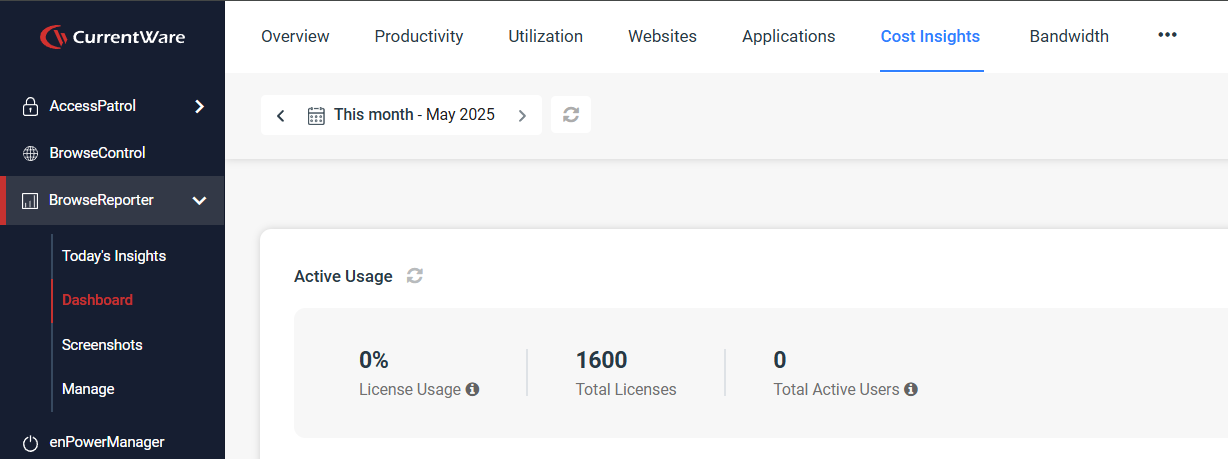Click the AccessPatrol lock icon

pos(30,106)
